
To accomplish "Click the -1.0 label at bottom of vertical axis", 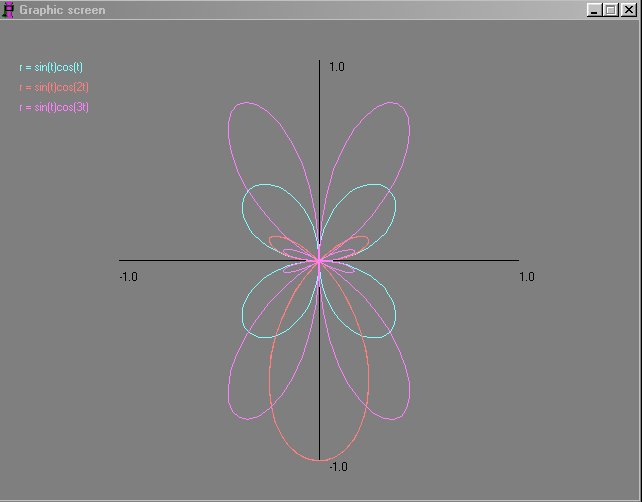I will pyautogui.click(x=338, y=467).
